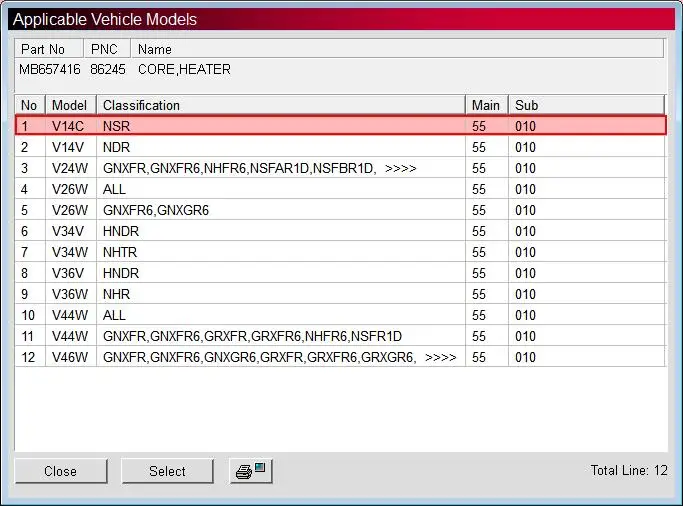683x506 pixels.
Task: Select row 4 model V26W
Action: pyautogui.click(x=341, y=189)
